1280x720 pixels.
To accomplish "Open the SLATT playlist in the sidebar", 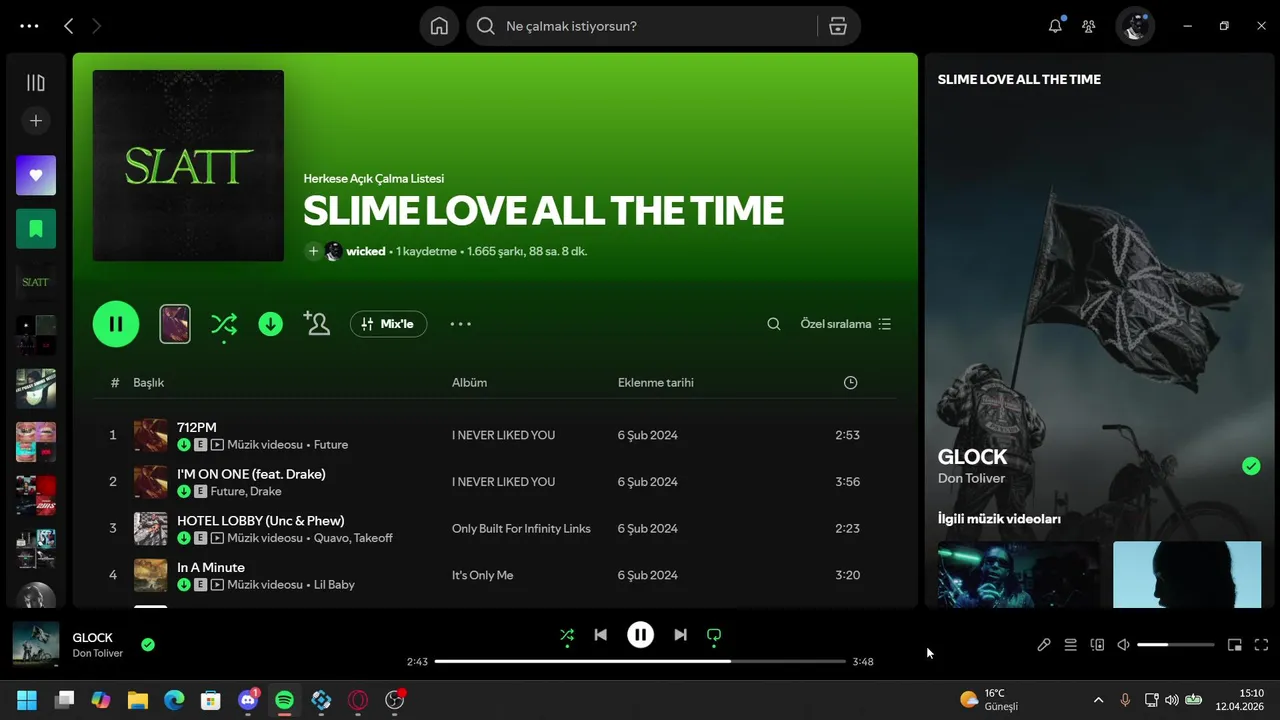I will pos(36,282).
